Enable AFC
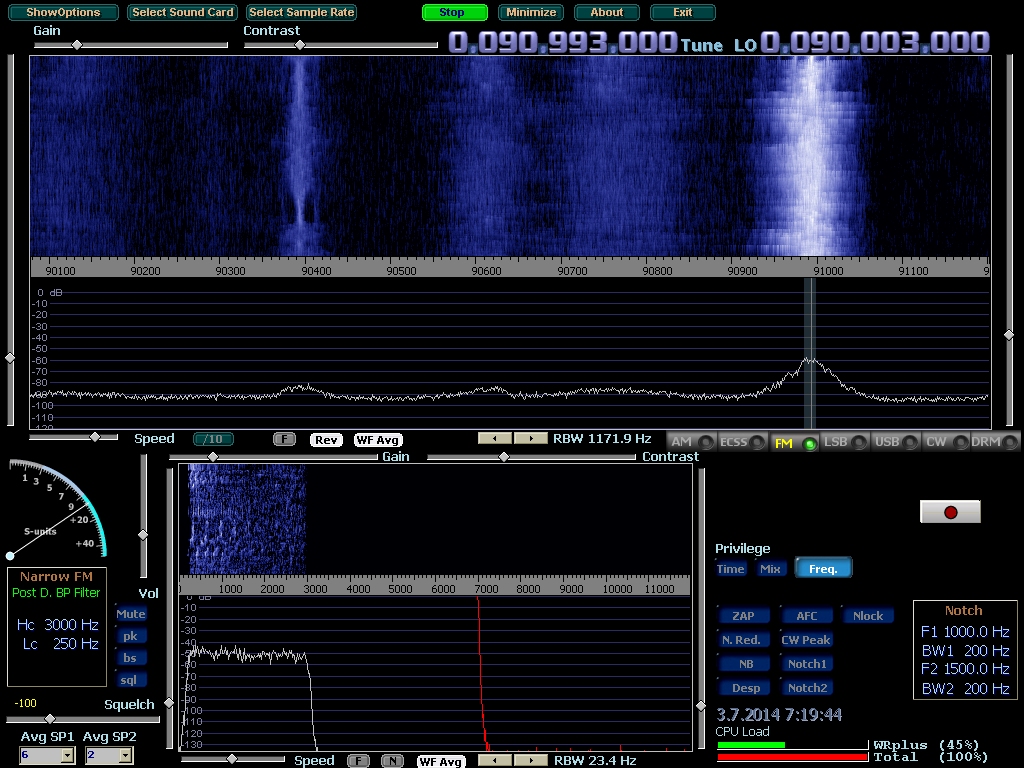1024x768 pixels. point(807,616)
